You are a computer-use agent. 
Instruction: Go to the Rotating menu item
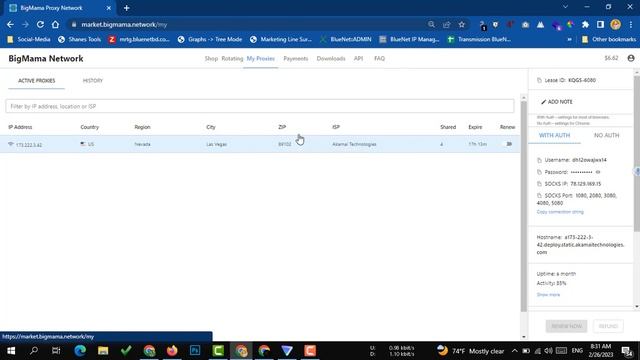tap(232, 58)
